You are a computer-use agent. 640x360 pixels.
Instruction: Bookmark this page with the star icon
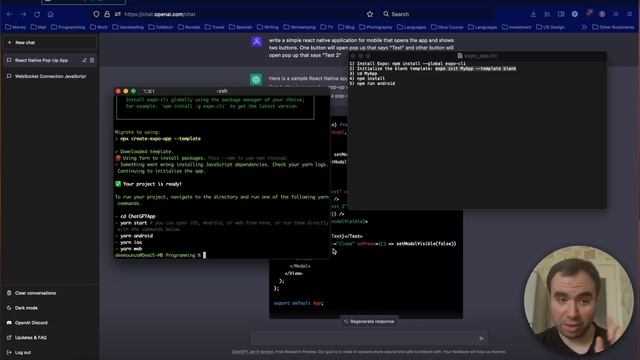(370, 14)
